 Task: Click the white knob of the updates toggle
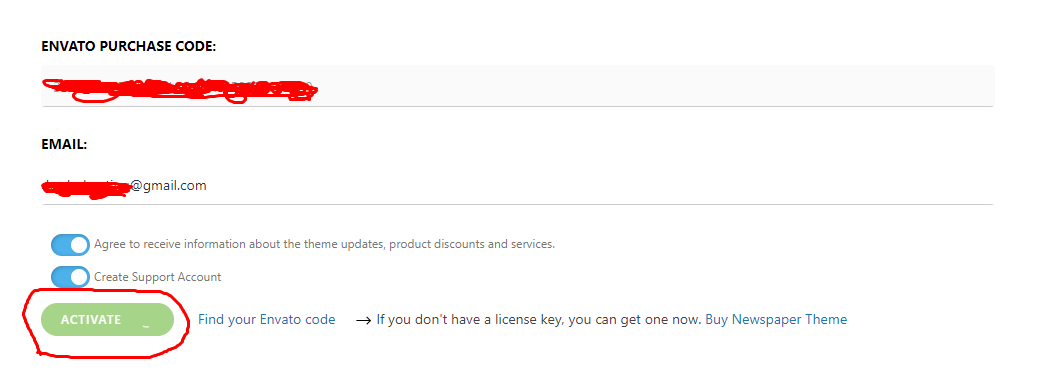(79, 245)
